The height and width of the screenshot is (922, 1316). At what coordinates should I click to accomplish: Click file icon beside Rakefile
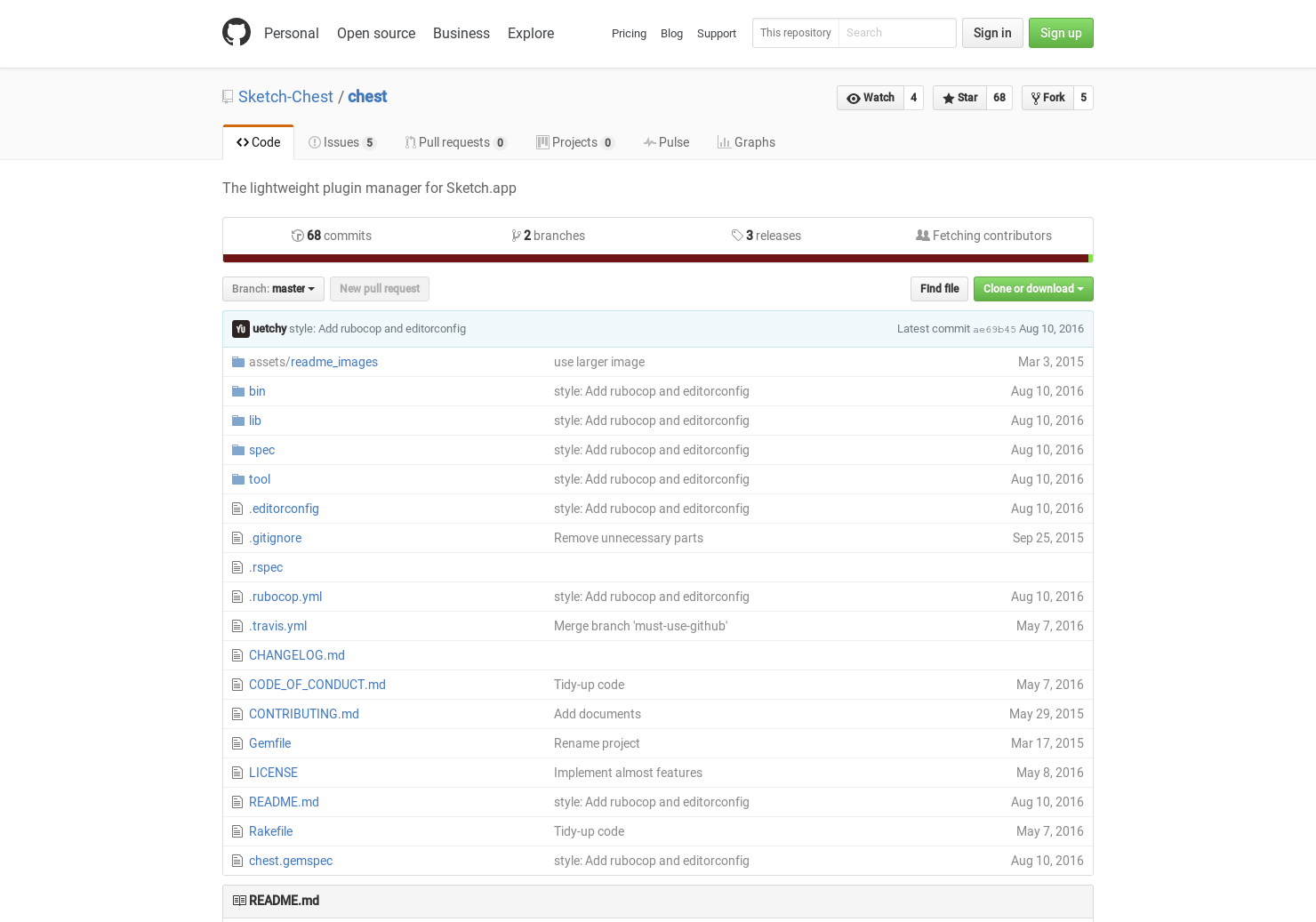pos(237,831)
